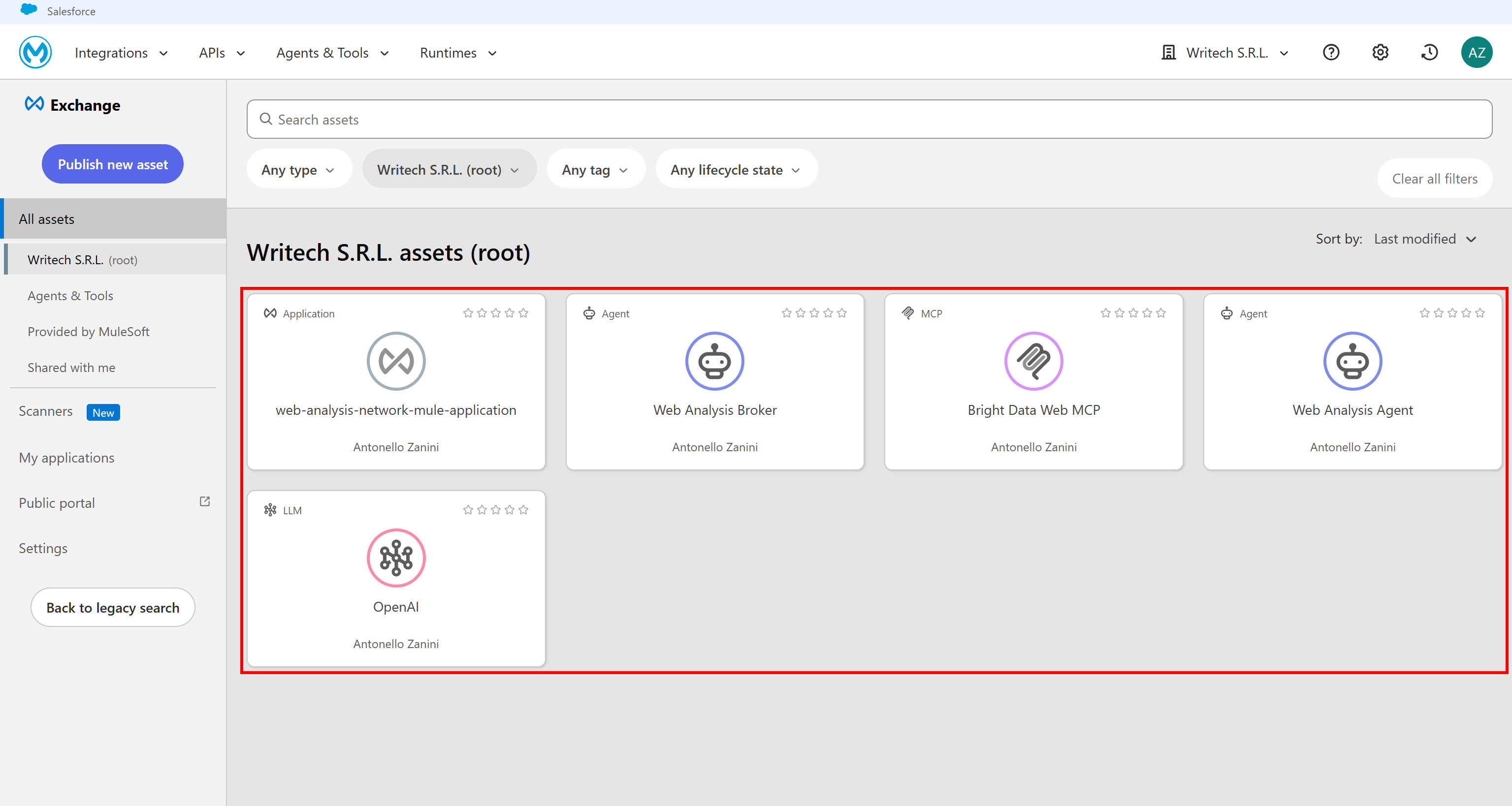
Task: Click the New badge next to Scanners
Action: [103, 412]
